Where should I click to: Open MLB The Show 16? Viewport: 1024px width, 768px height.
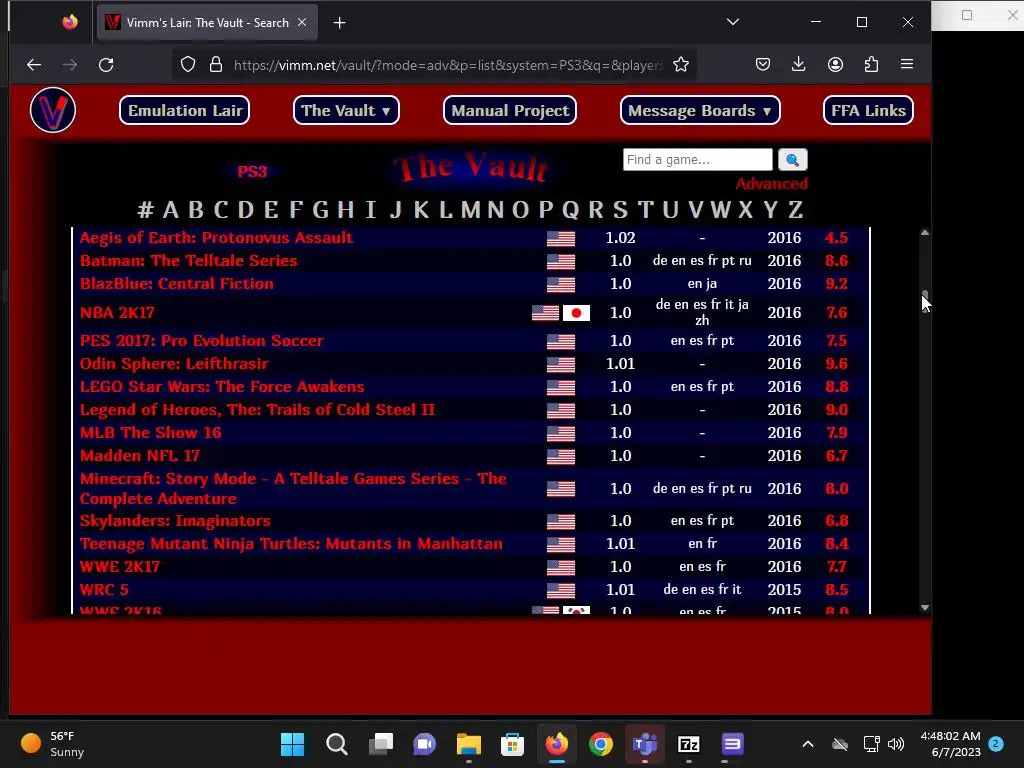pos(150,432)
